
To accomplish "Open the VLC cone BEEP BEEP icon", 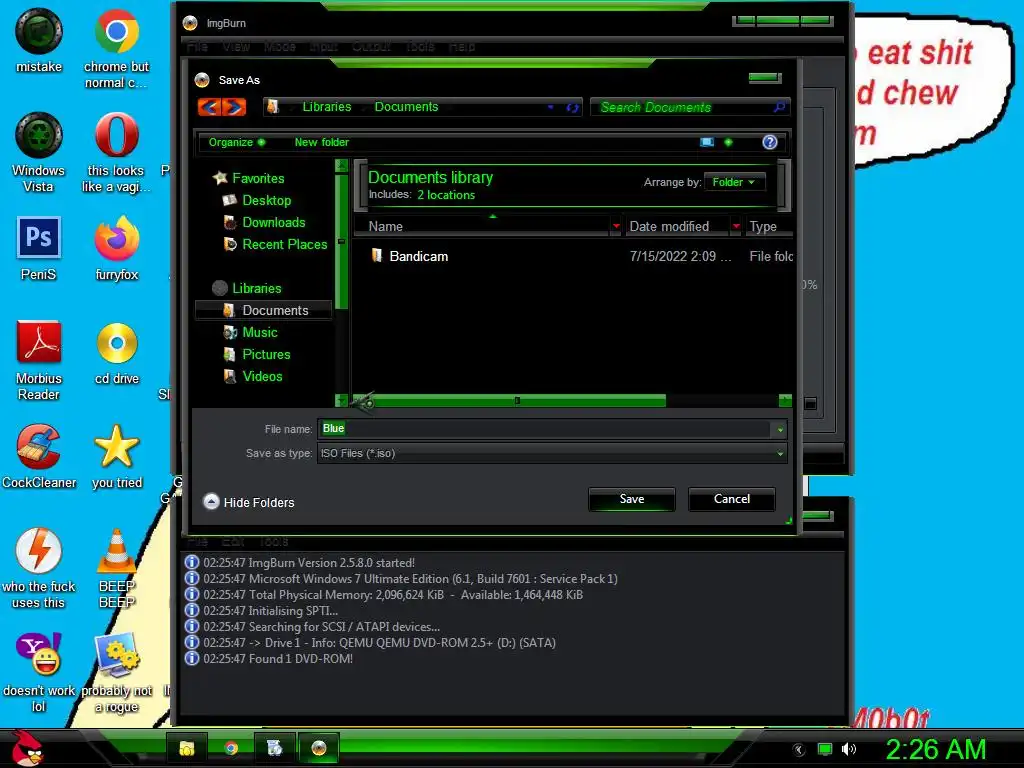I will [116, 568].
